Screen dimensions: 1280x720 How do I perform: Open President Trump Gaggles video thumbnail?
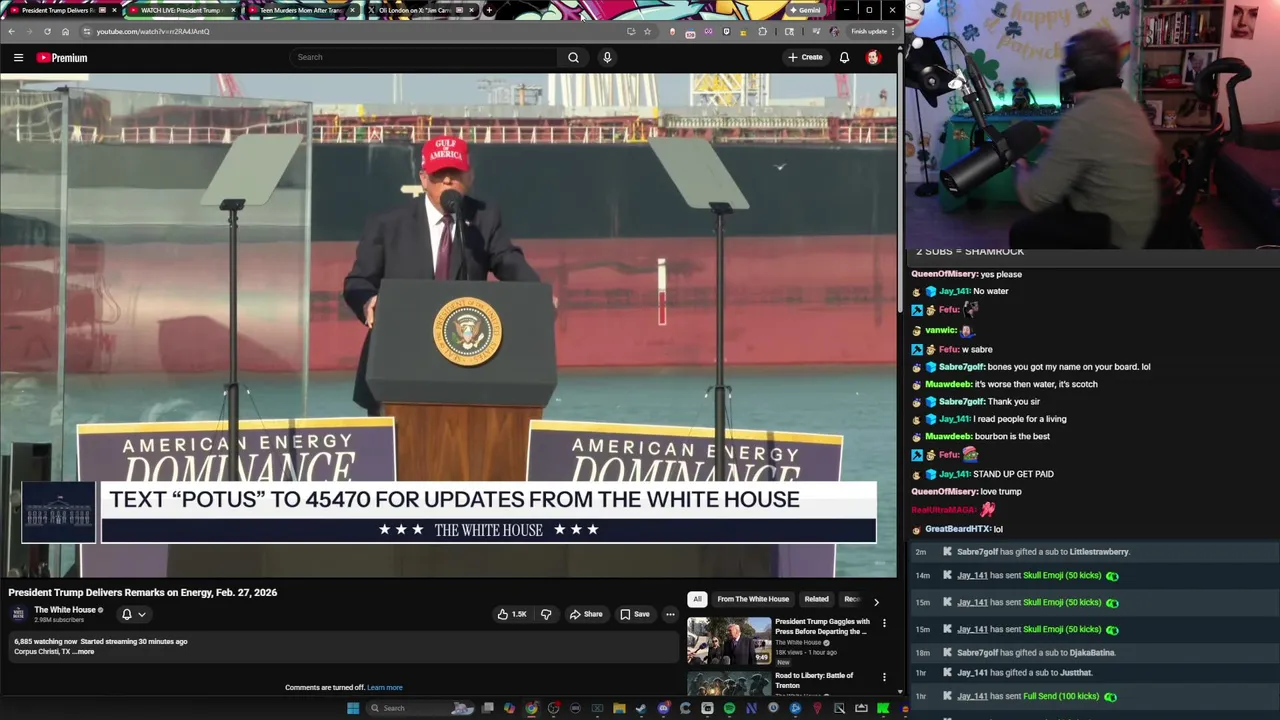pyautogui.click(x=729, y=641)
